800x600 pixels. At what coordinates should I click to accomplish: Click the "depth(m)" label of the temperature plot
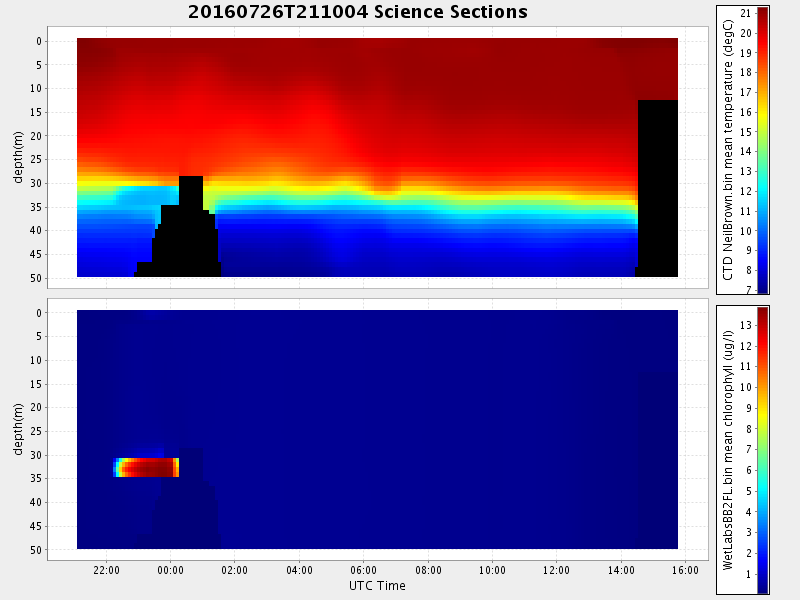pyautogui.click(x=18, y=158)
